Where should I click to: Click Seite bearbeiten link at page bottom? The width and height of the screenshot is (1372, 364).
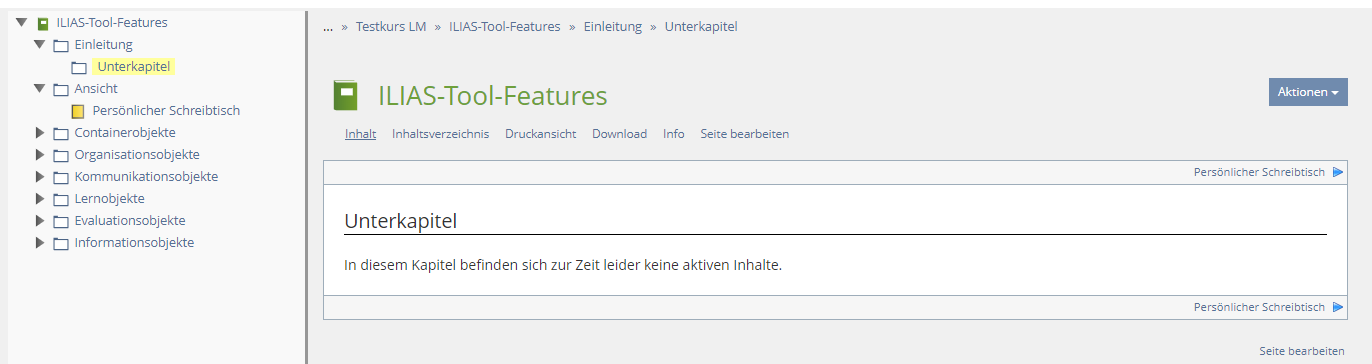1302,351
